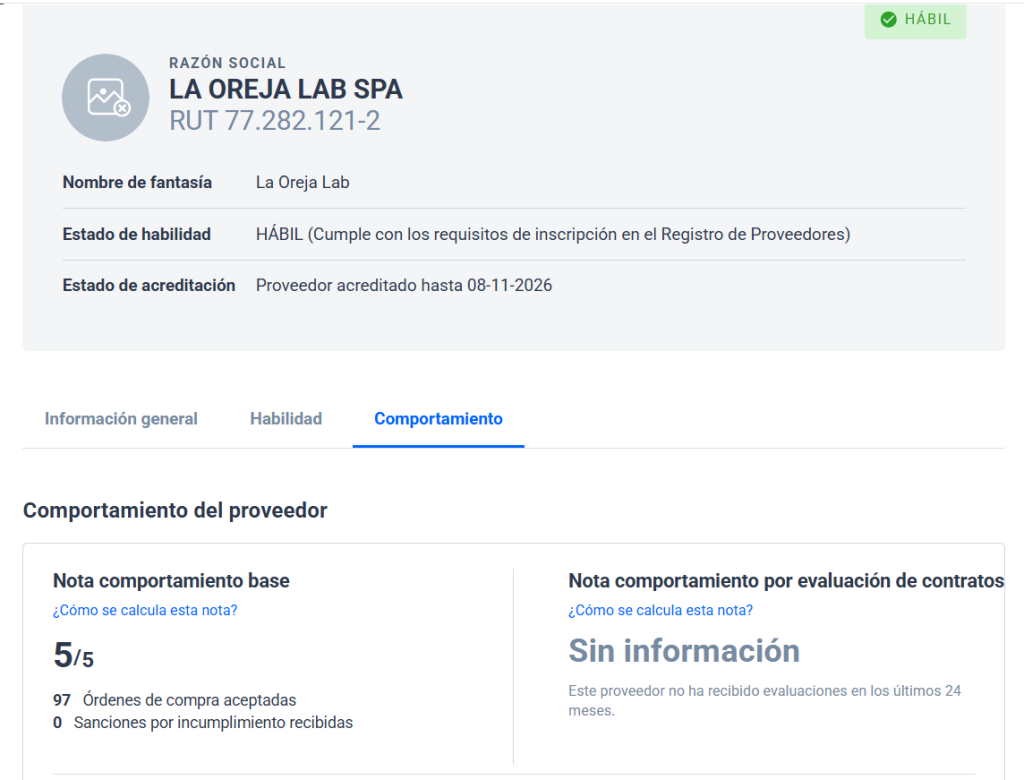
Task: Select the Sin información message
Action: 683,651
